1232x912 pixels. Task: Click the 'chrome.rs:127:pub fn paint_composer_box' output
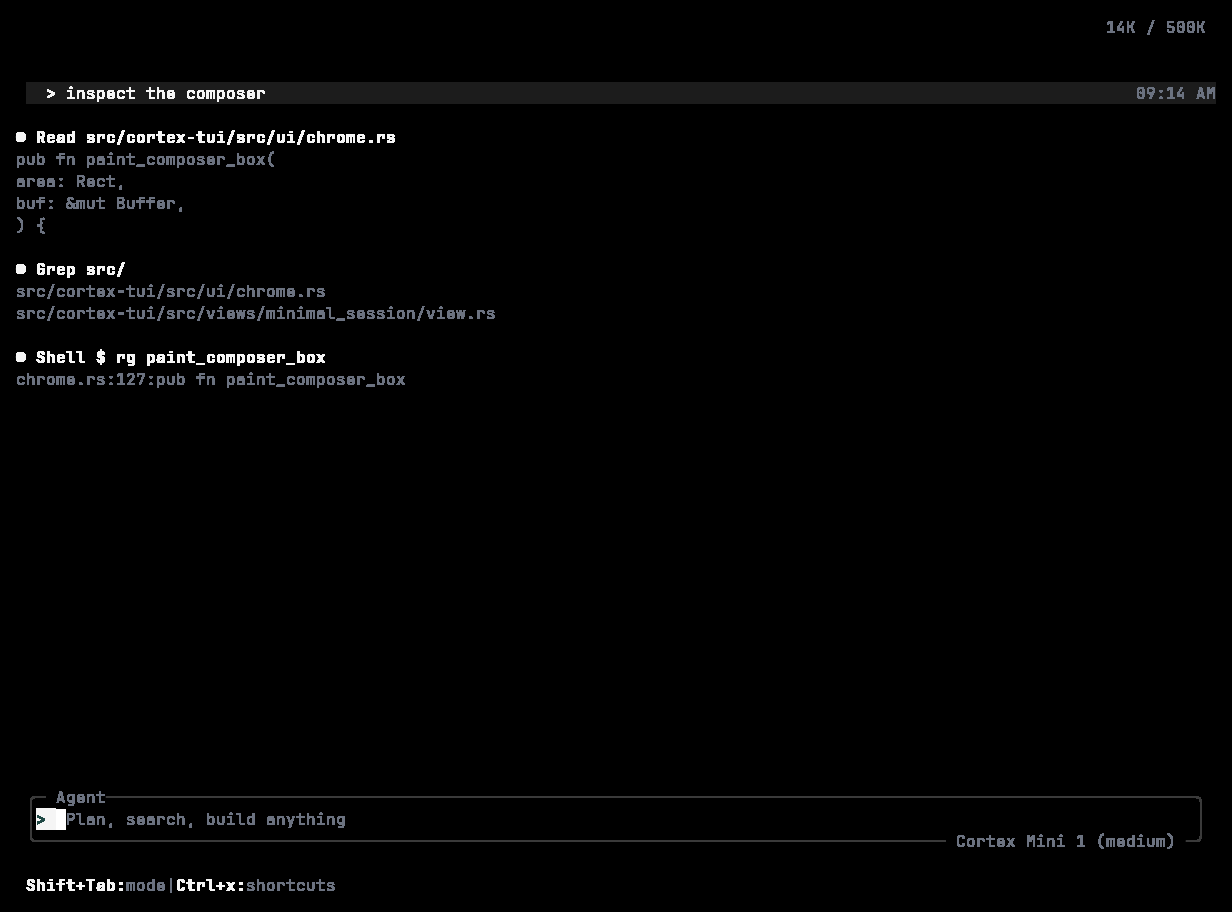211,379
